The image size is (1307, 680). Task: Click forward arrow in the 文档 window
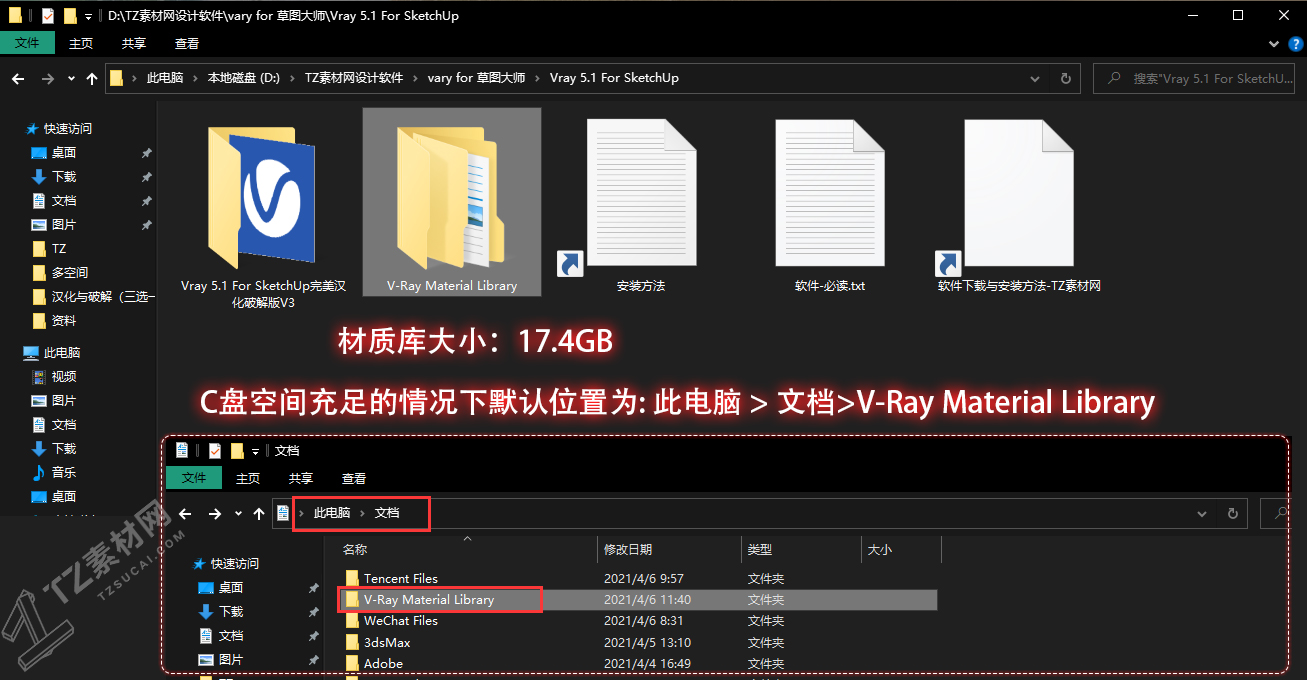click(215, 513)
